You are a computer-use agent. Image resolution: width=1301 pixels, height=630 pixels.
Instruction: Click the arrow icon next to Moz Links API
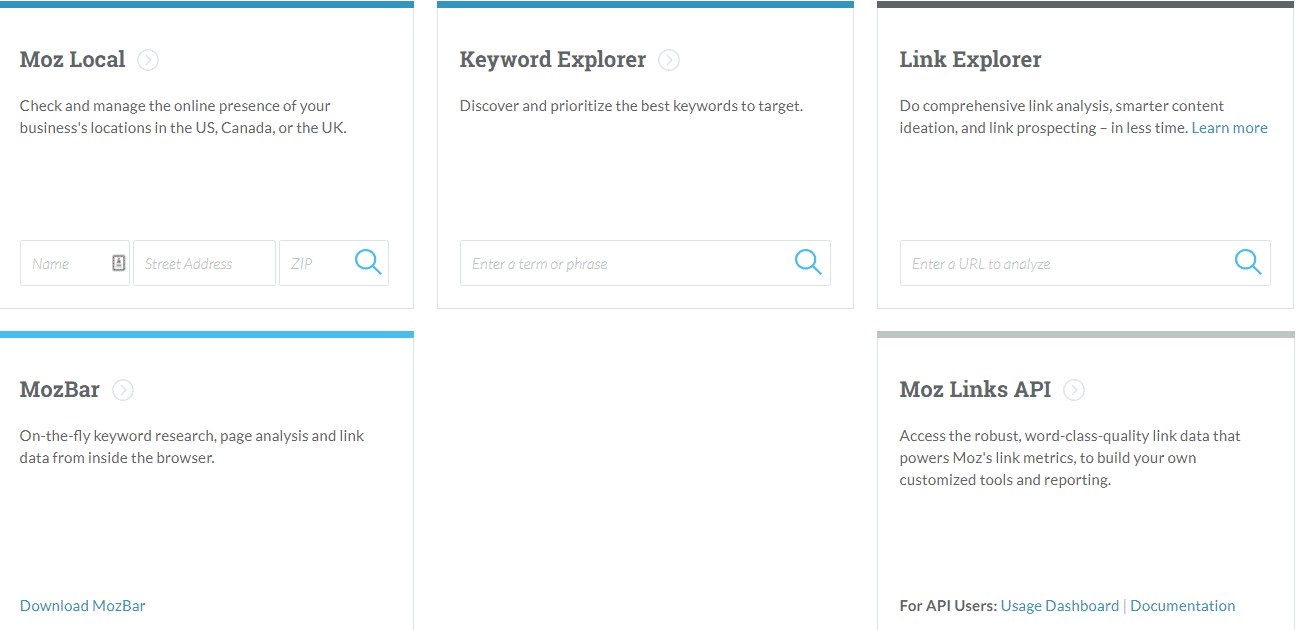pos(1073,390)
